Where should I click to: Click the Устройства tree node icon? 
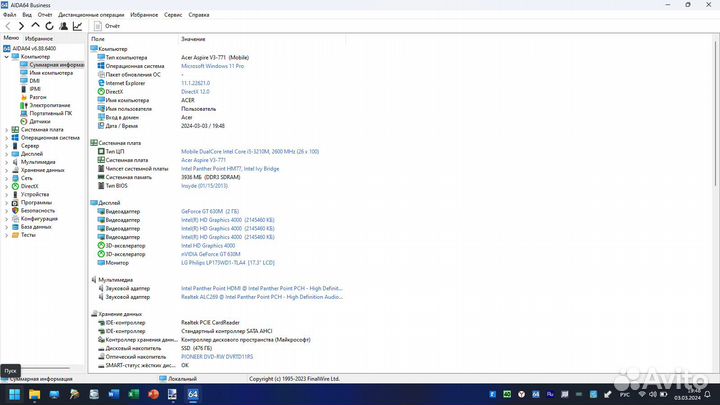pyautogui.click(x=15, y=195)
